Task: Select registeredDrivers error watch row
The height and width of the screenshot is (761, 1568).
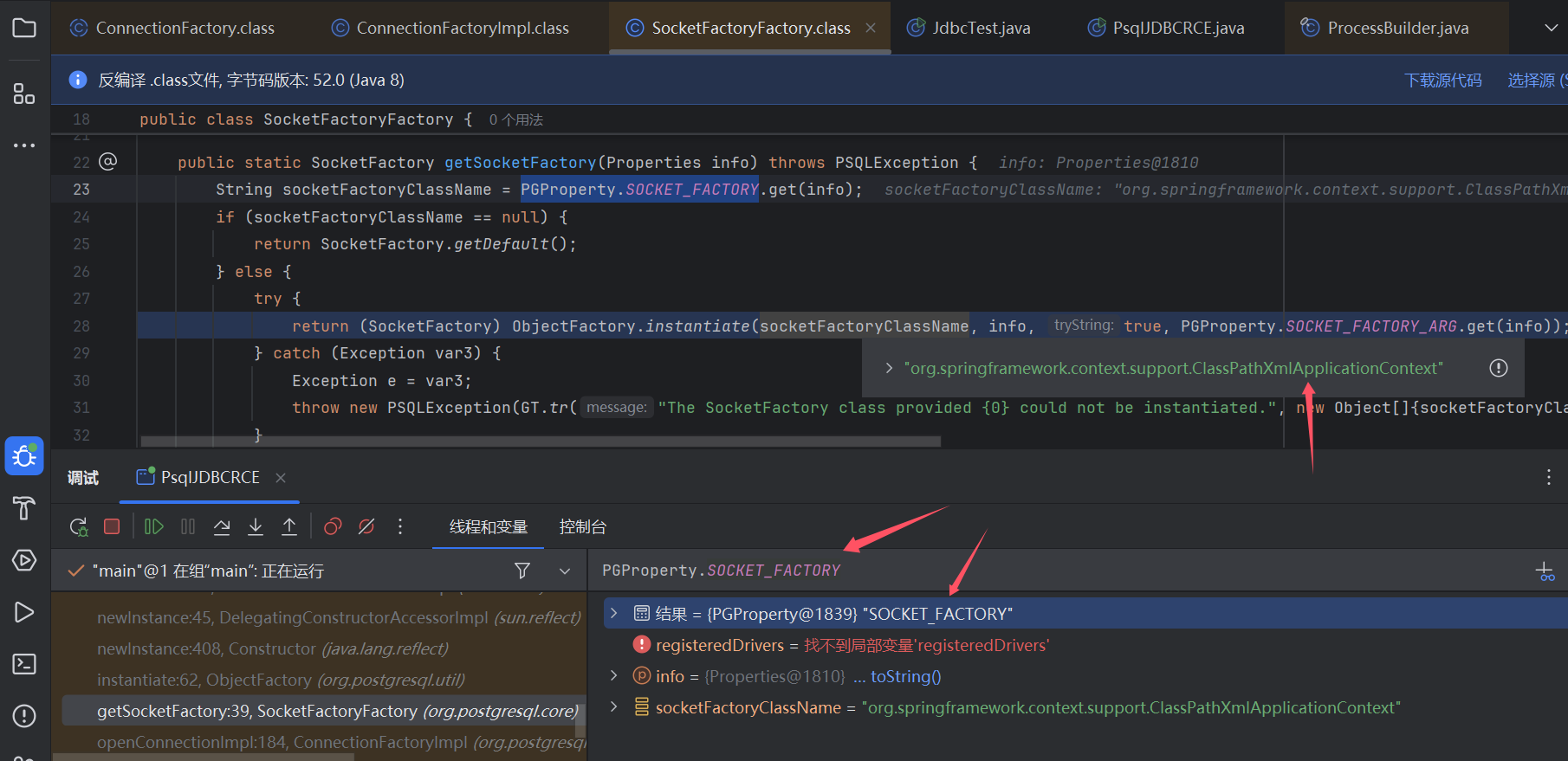Action: (x=1086, y=645)
